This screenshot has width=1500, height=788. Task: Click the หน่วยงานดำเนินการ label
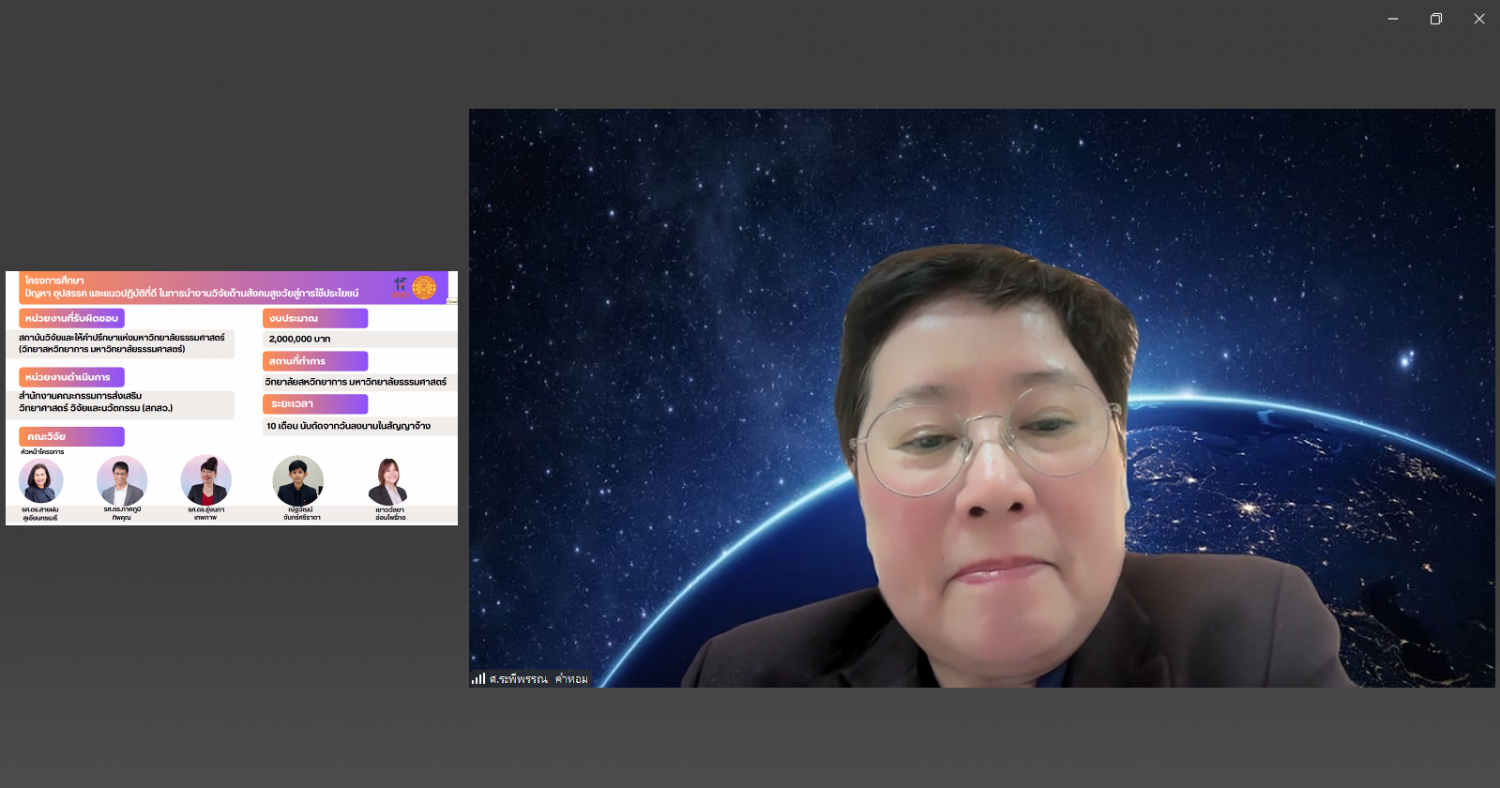(72, 377)
